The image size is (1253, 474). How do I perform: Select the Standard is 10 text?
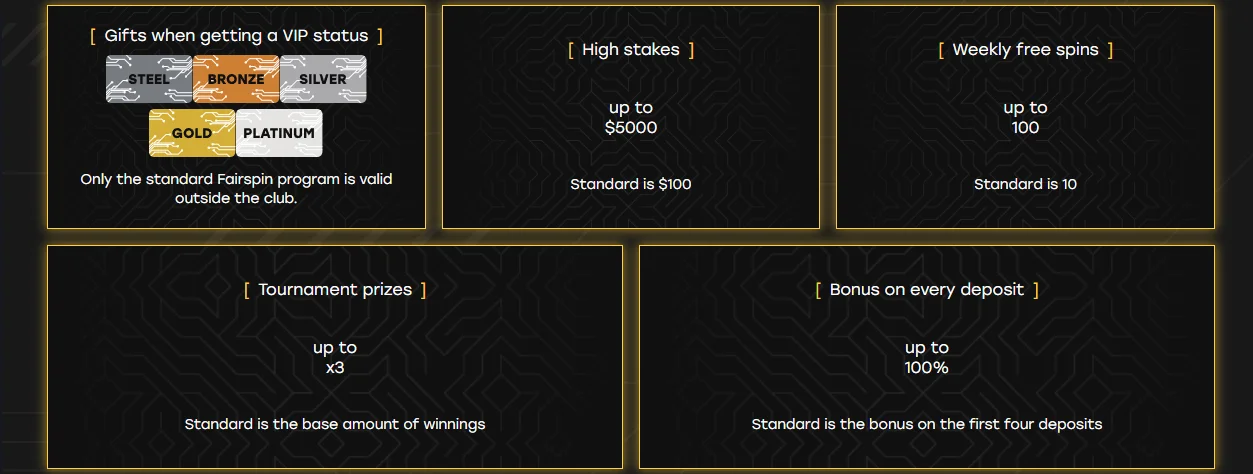(x=1025, y=184)
